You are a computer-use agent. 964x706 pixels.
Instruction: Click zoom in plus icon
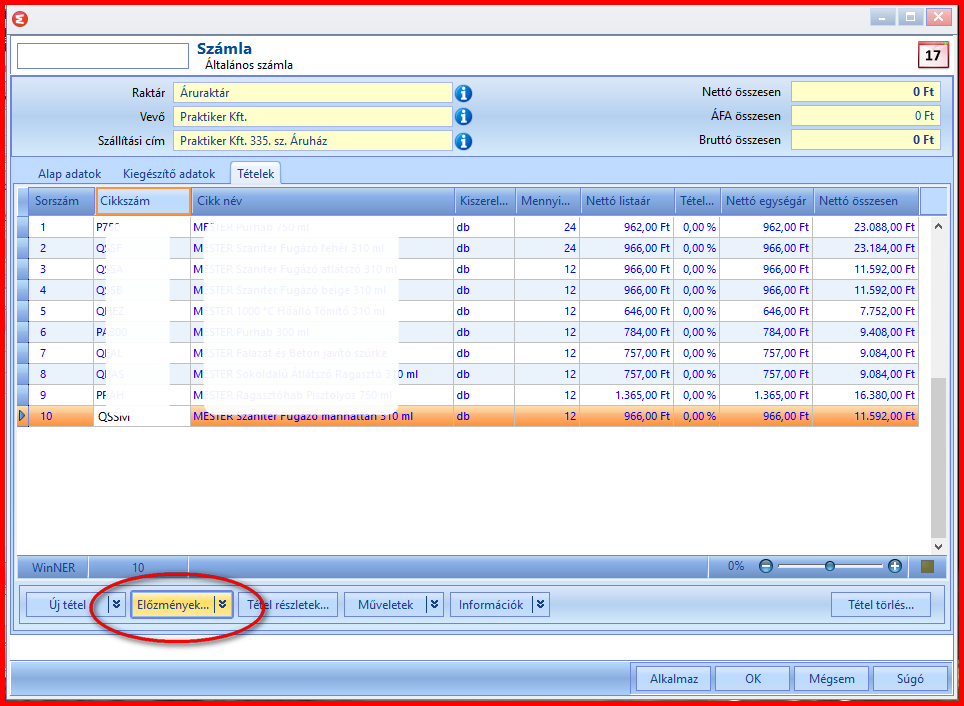tap(895, 566)
